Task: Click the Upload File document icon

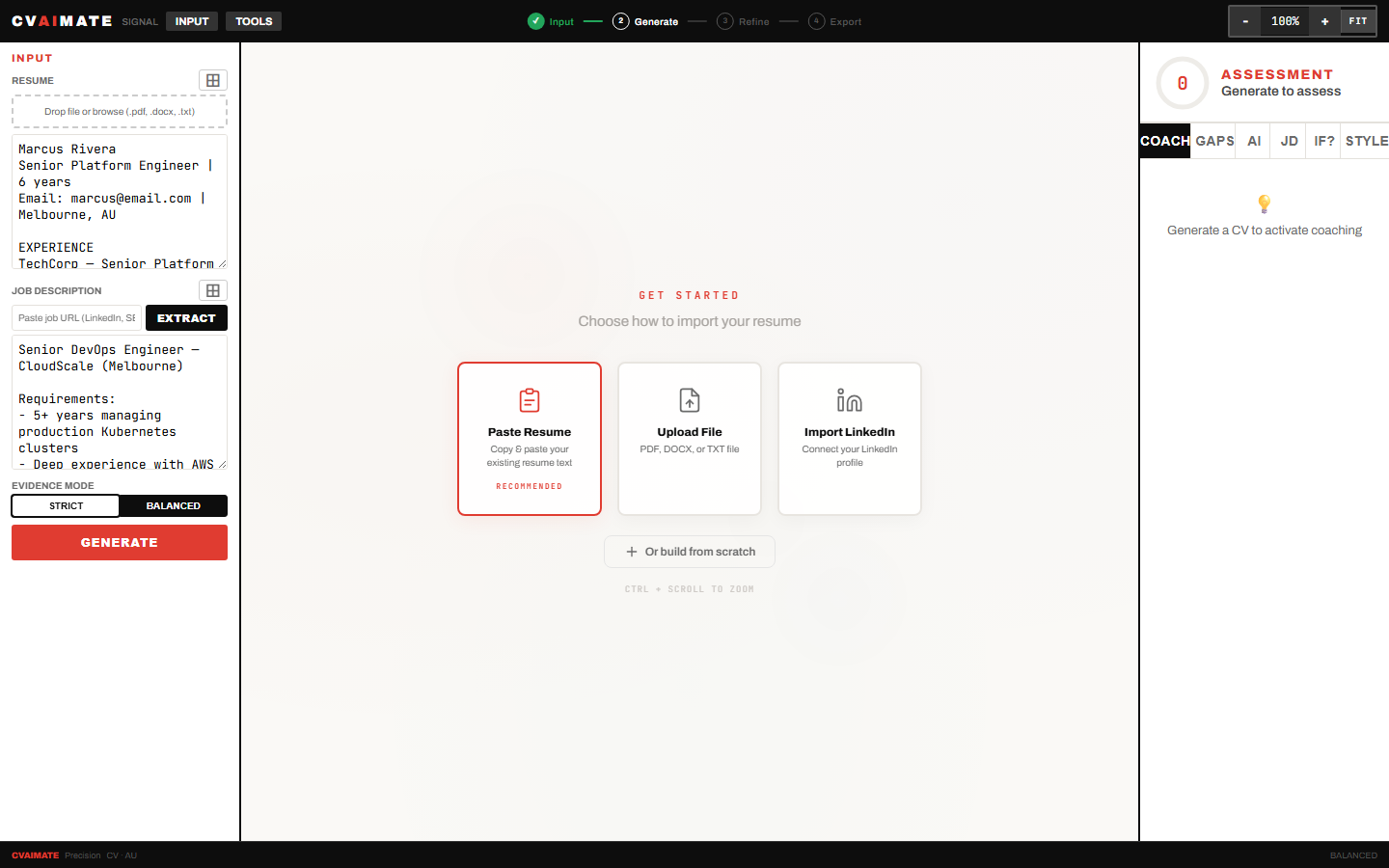Action: coord(690,400)
